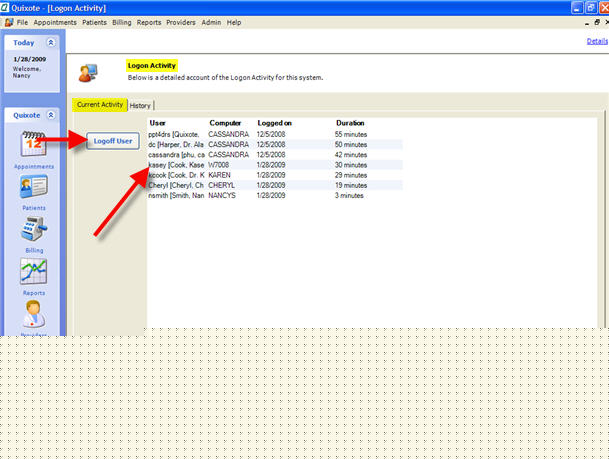Viewport: 609px width, 459px height.
Task: Click the 29 minutes duration cell
Action: pyautogui.click(x=351, y=175)
